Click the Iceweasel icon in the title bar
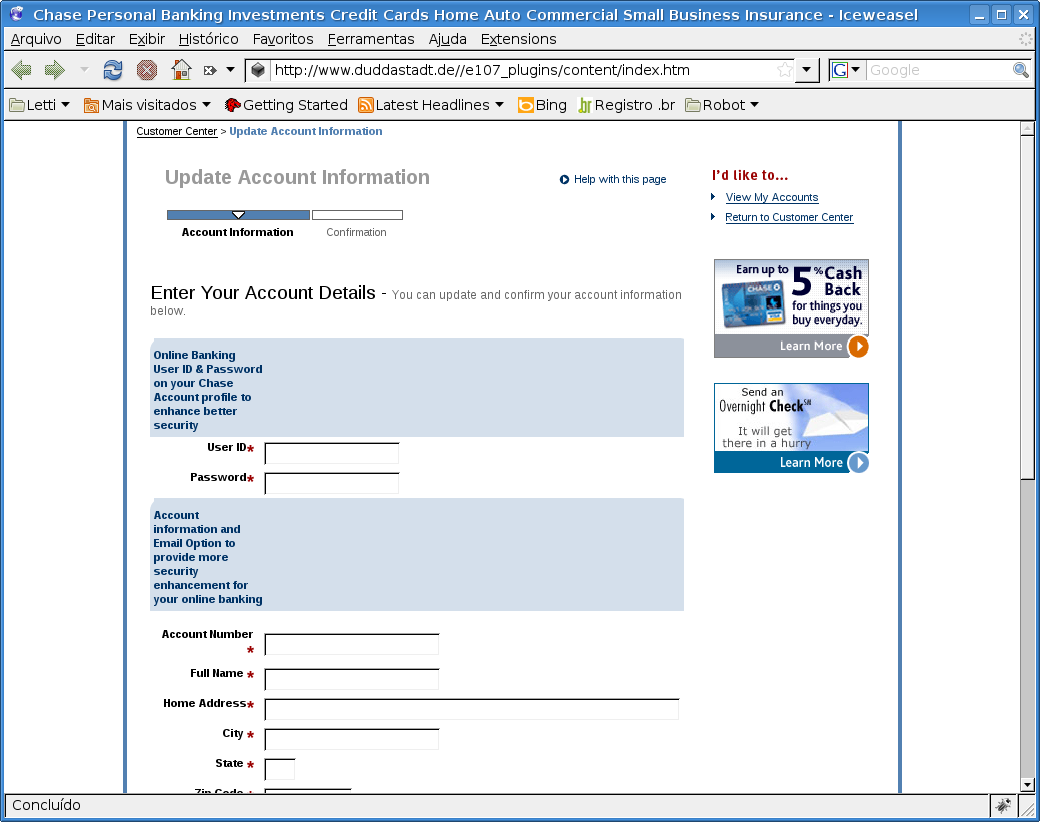Screen dimensions: 1040x822 coord(17,14)
